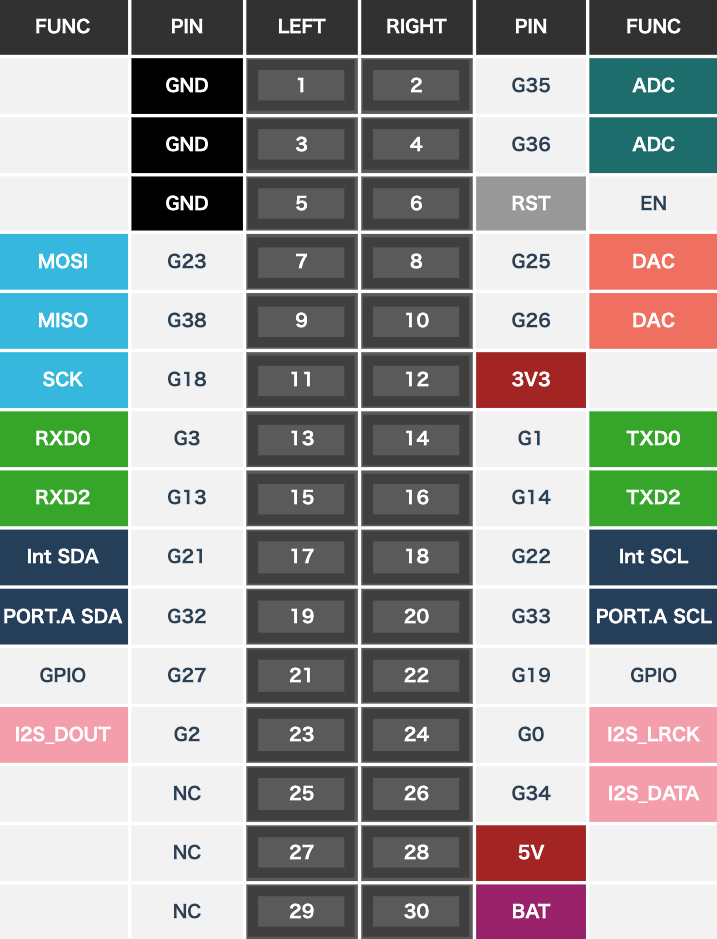Select the Int SCL function cell
Image resolution: width=717 pixels, height=939 pixels.
point(653,557)
